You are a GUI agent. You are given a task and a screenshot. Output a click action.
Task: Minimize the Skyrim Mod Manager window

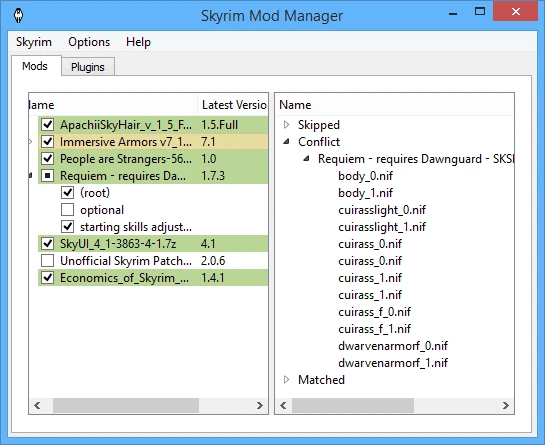pyautogui.click(x=453, y=14)
